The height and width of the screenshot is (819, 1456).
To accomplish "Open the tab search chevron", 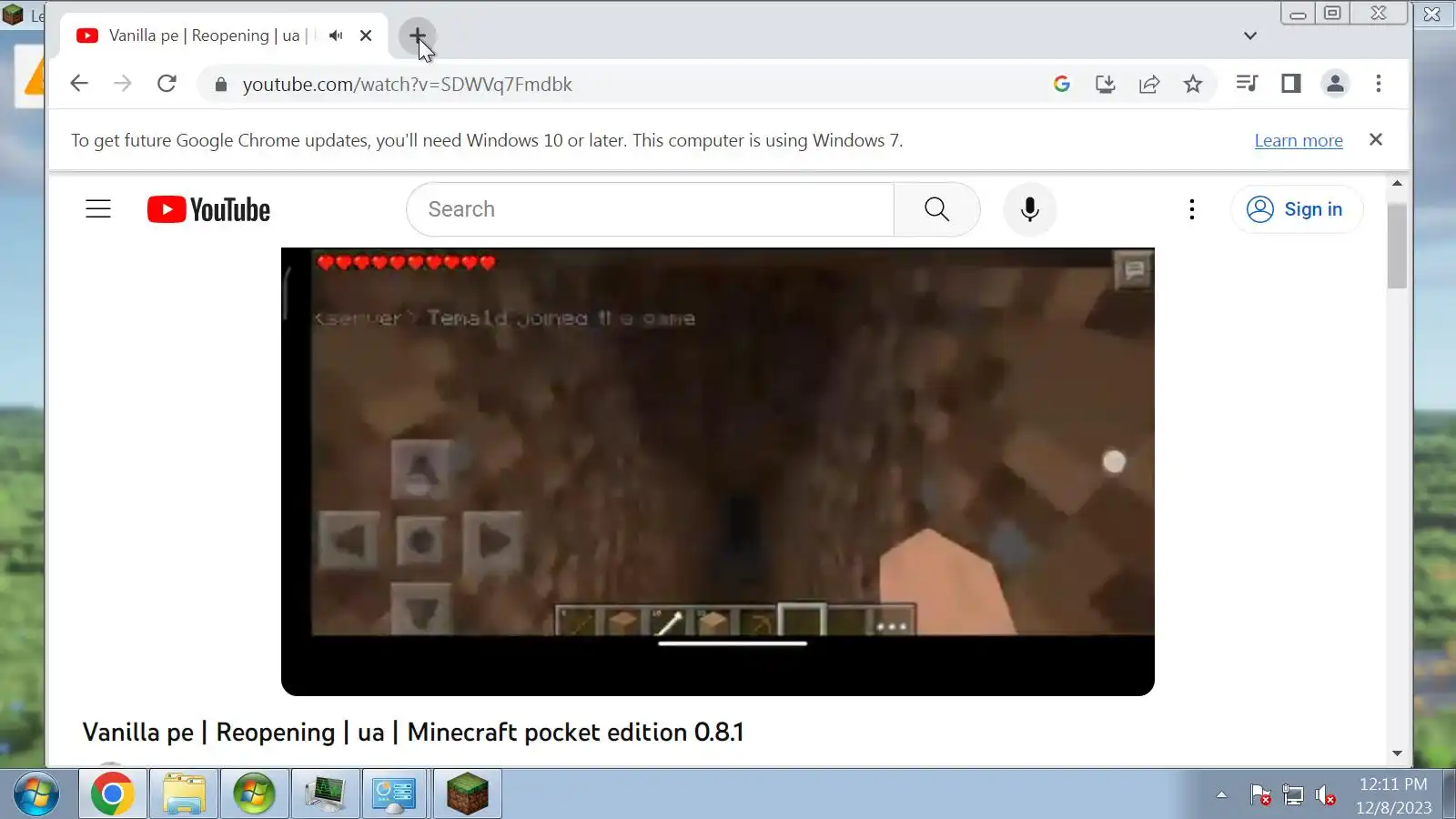I will coord(1250,35).
